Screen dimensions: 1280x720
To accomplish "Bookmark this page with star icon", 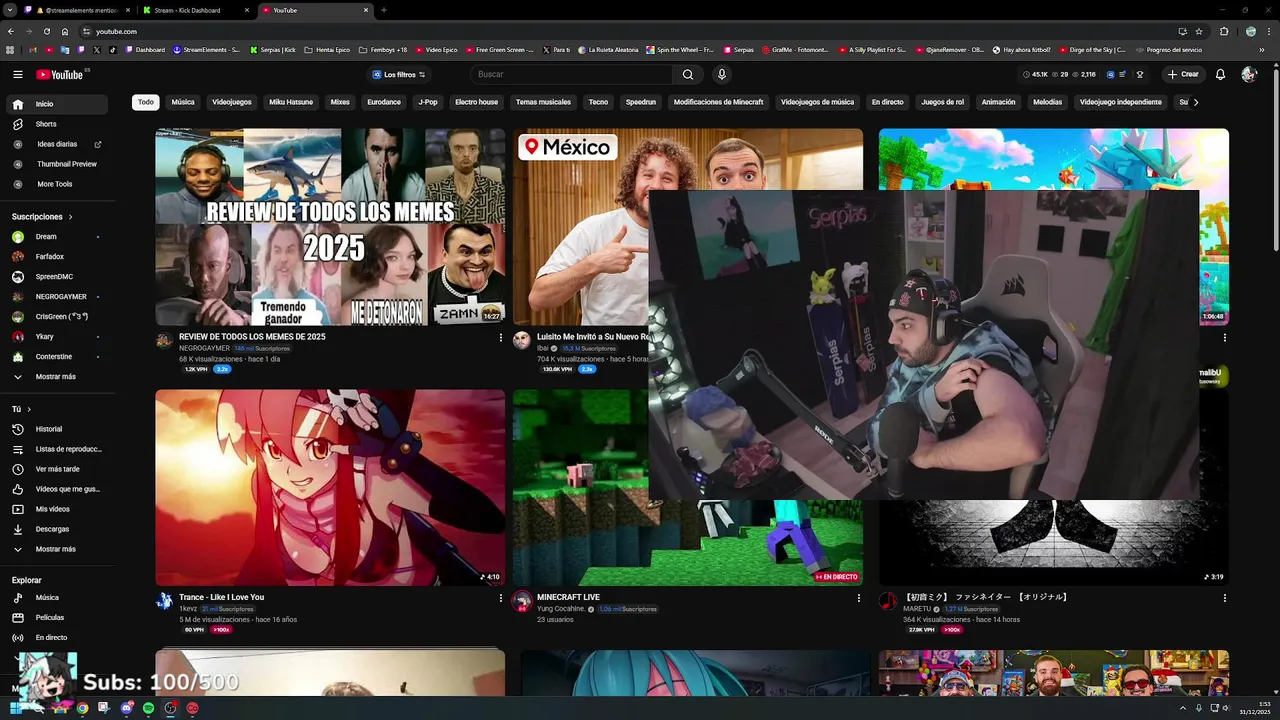I will tap(1199, 31).
